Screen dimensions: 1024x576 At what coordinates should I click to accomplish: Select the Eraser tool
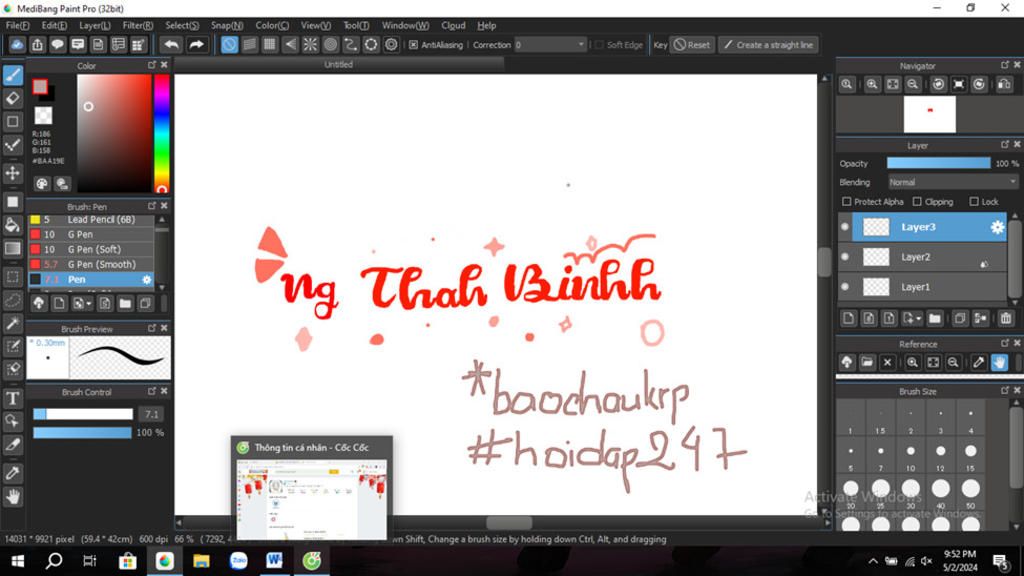(x=12, y=99)
